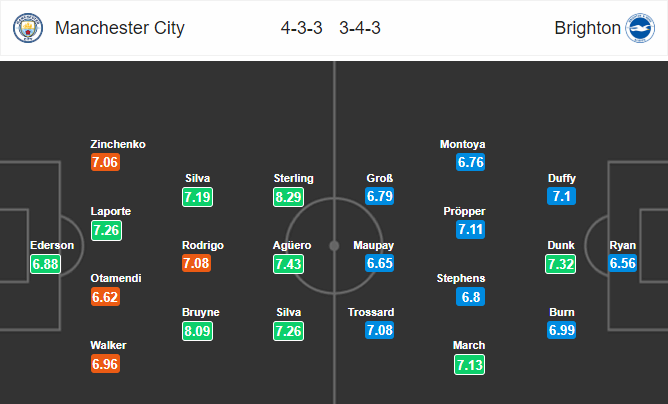Select Walker's 6.96 rating badge

[107, 364]
